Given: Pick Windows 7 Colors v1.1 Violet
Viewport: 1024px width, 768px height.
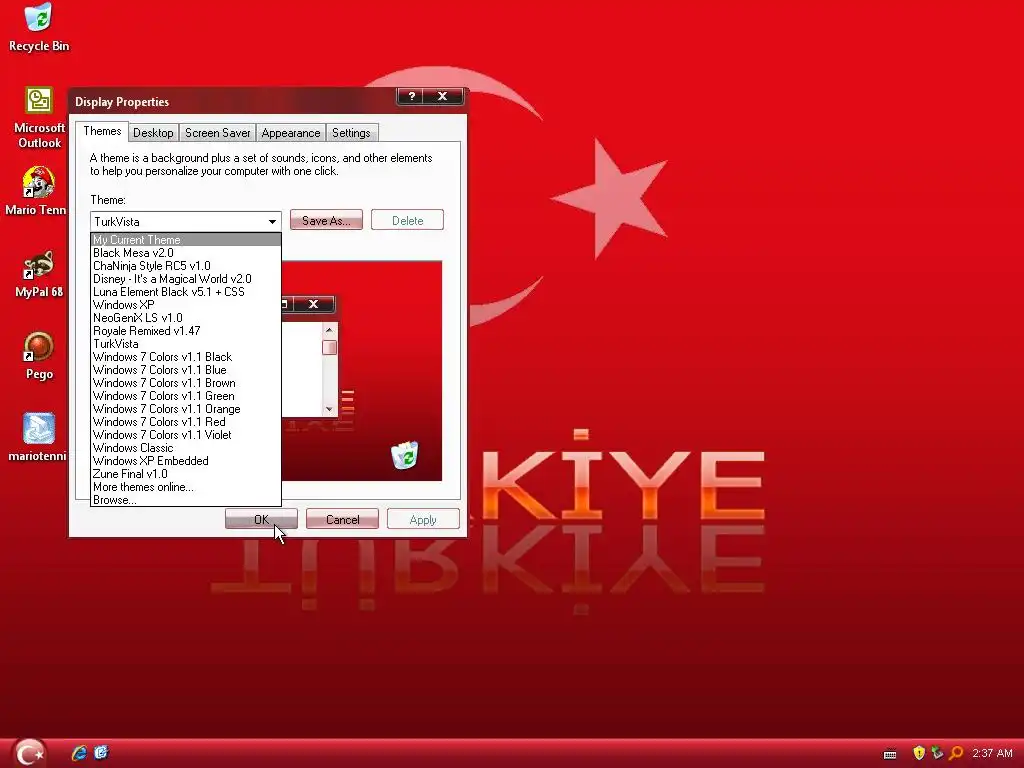Looking at the screenshot, I should pos(185,435).
